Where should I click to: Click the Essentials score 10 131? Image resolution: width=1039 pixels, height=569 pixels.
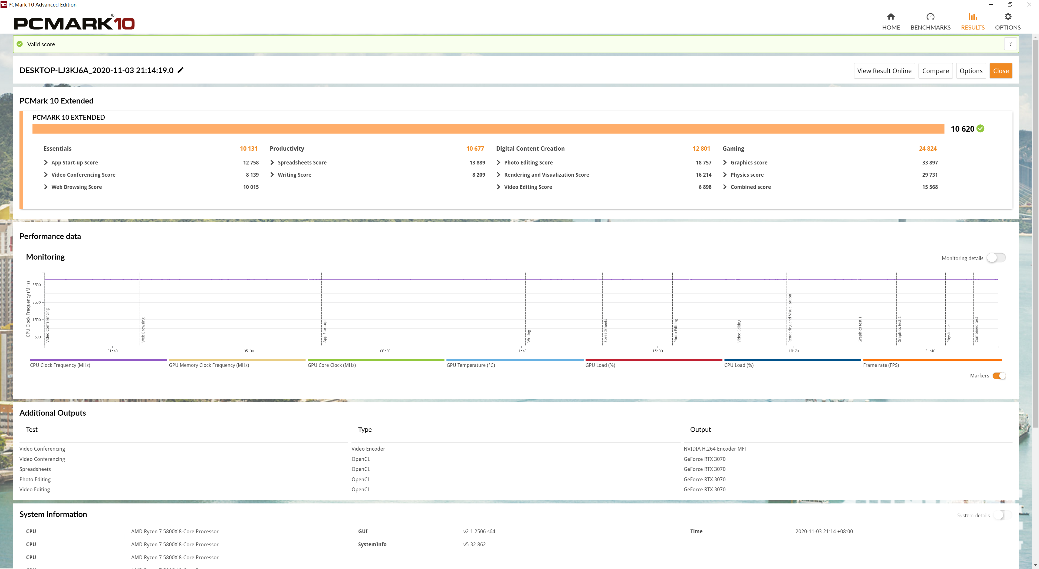pos(248,148)
